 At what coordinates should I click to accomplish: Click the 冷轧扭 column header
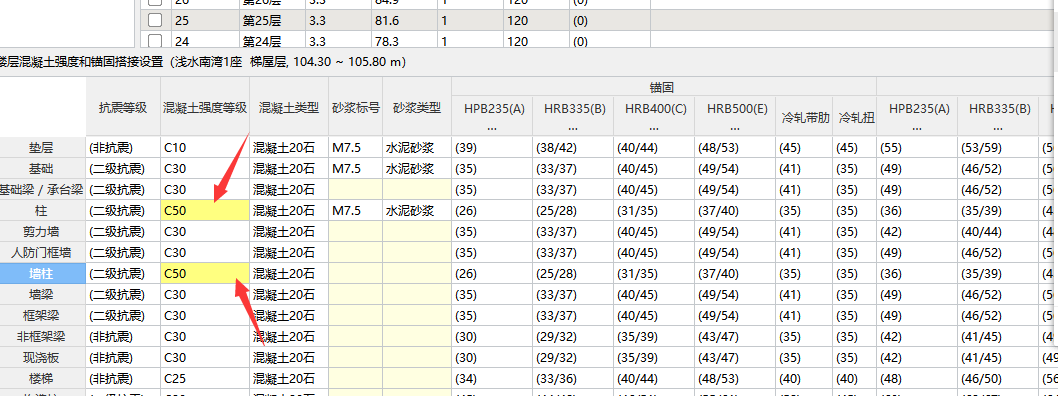855,116
